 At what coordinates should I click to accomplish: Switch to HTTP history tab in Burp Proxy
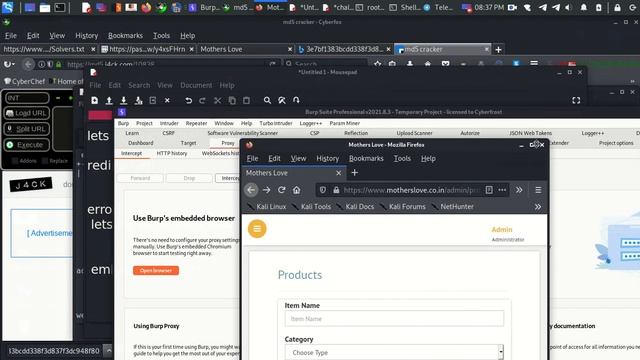click(x=172, y=153)
